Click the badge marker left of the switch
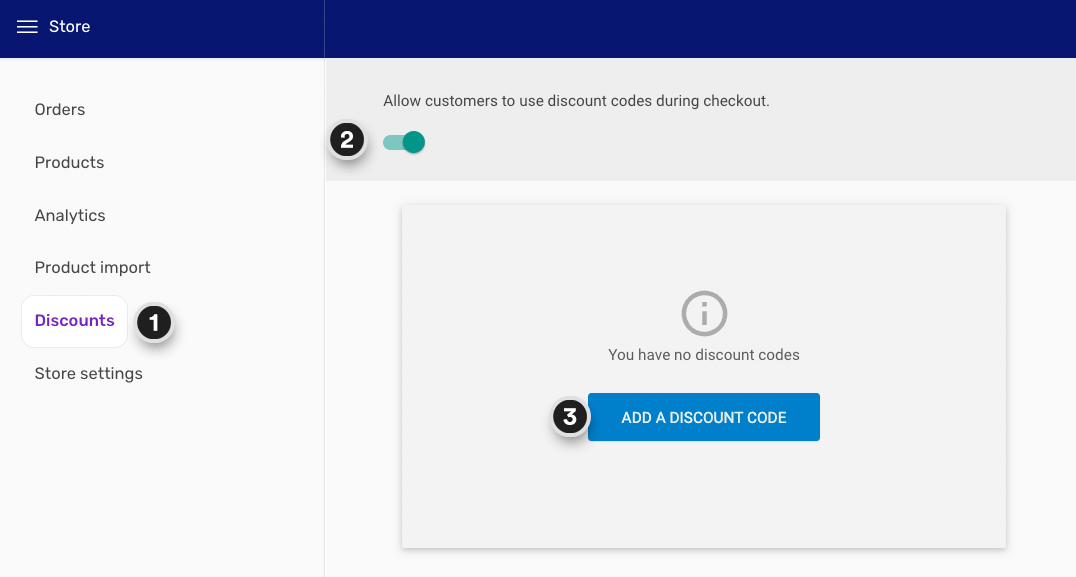 (347, 142)
